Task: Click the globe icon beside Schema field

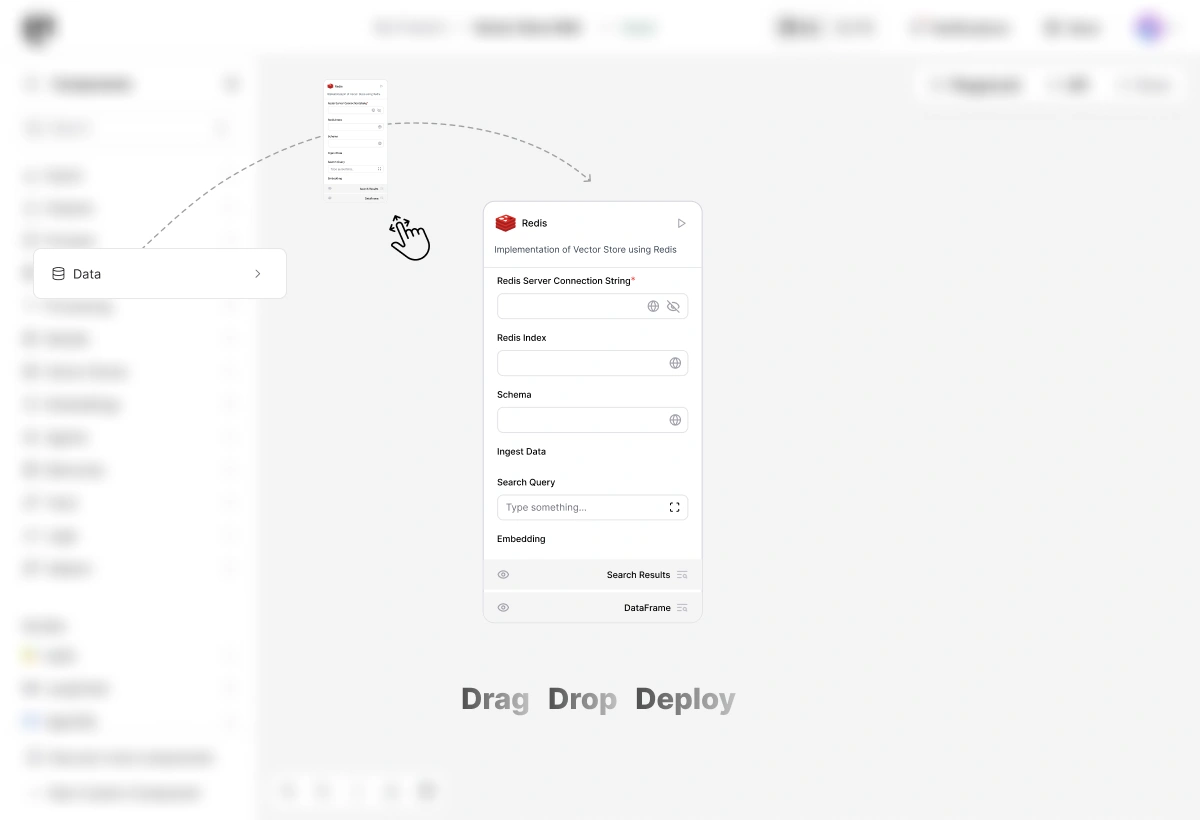Action: 675,419
